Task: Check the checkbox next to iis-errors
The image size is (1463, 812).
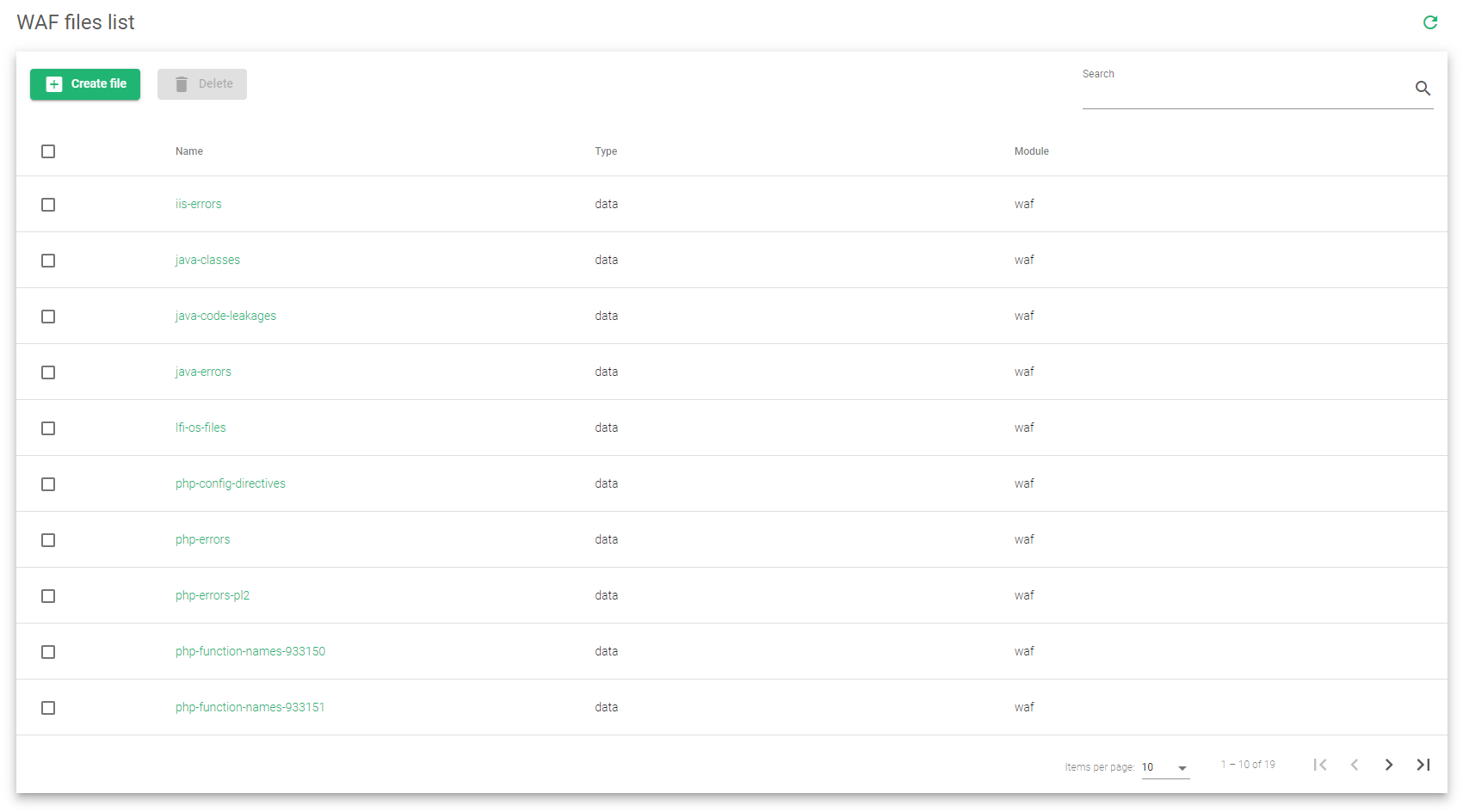Action: [x=48, y=205]
